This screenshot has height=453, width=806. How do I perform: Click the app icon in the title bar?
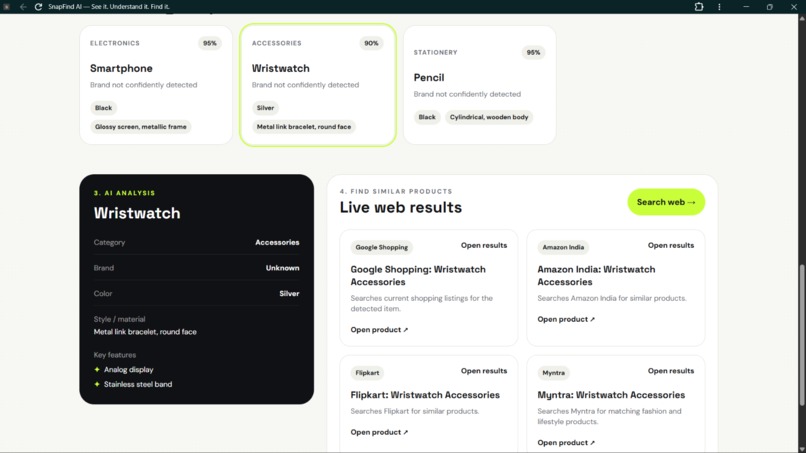click(7, 7)
